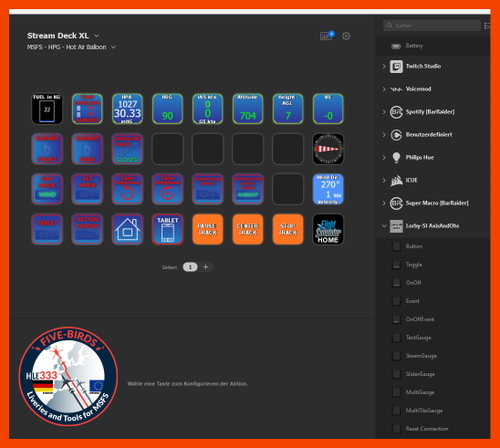500x448 pixels.
Task: Select page 1 indicator
Action: click(x=190, y=267)
